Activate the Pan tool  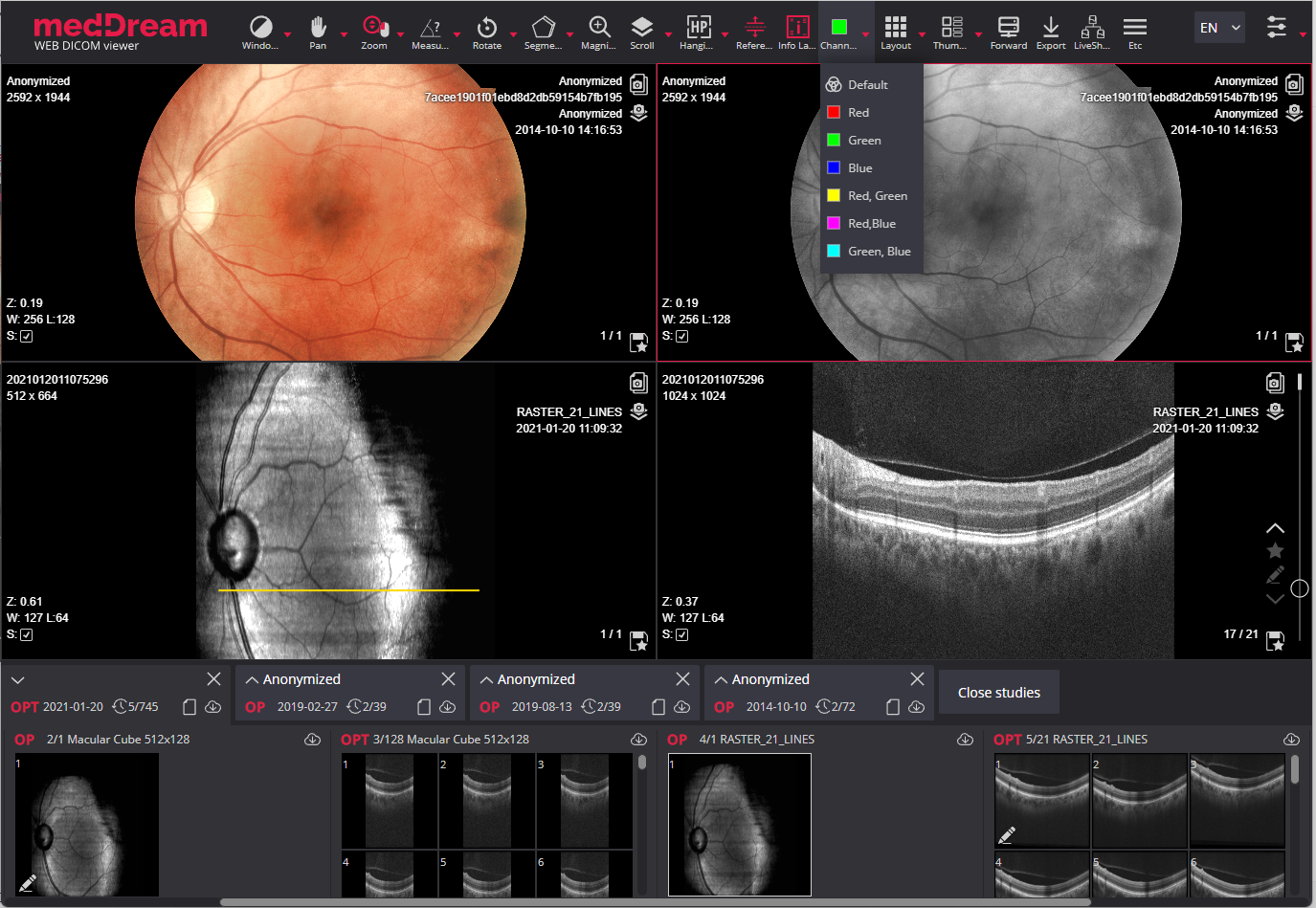coord(318,32)
